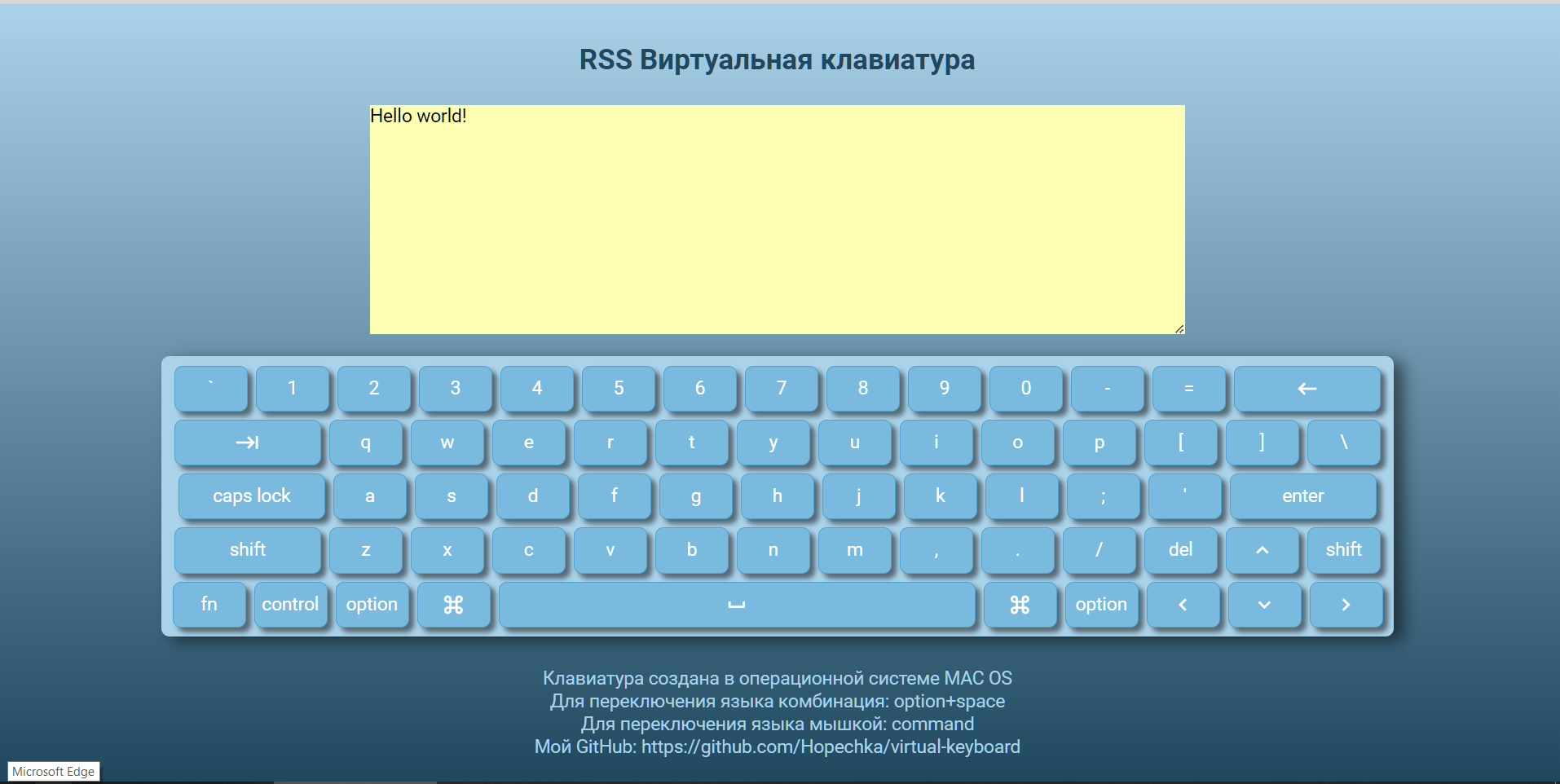1560x784 pixels.
Task: Click the letter r key
Action: (x=610, y=443)
